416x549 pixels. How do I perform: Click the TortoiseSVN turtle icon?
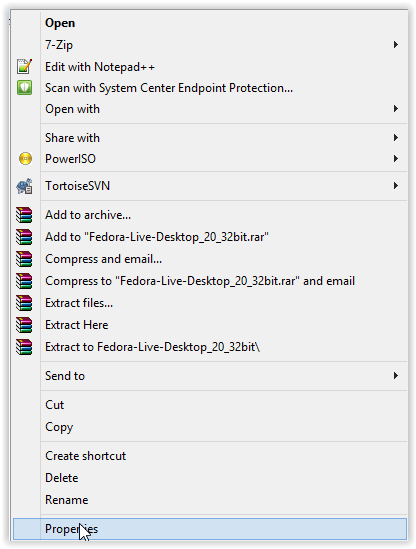pyautogui.click(x=25, y=186)
